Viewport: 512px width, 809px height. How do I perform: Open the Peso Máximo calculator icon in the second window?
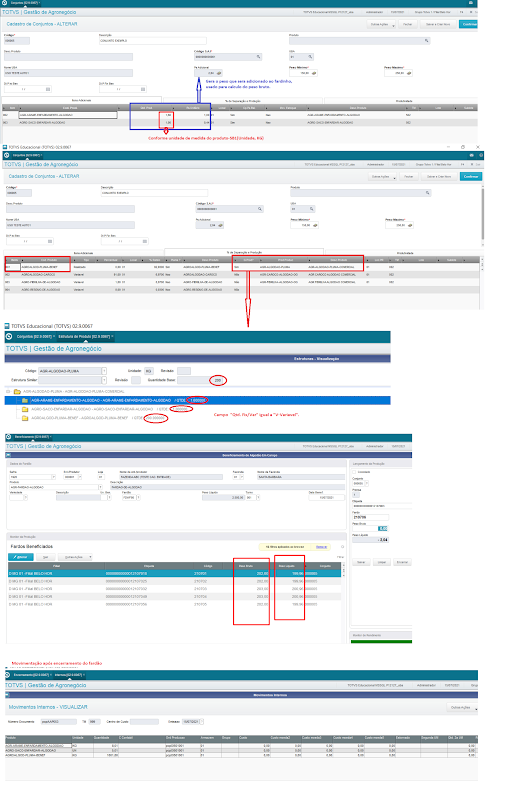coord(409,225)
